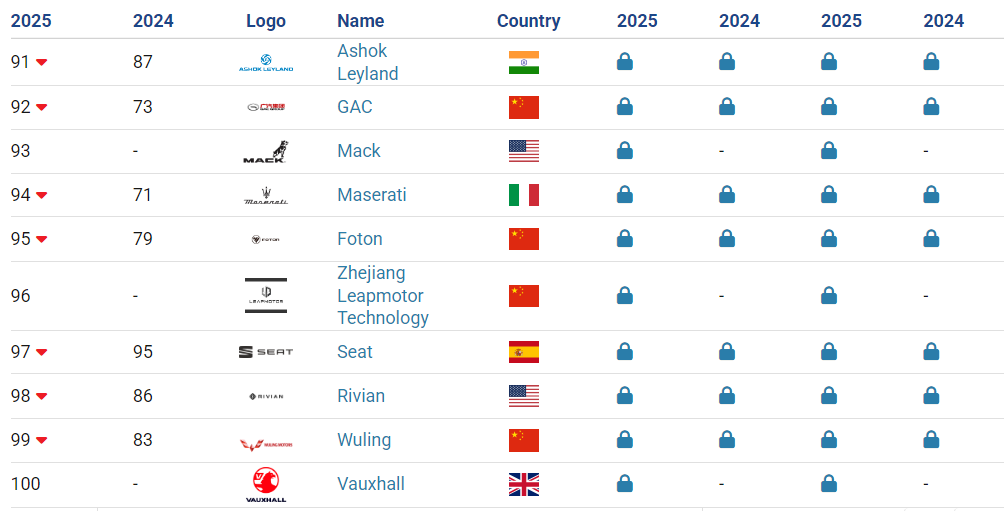Screen dimensions: 1004x511
Task: Click the Vauxhall griffin logo
Action: click(x=266, y=485)
